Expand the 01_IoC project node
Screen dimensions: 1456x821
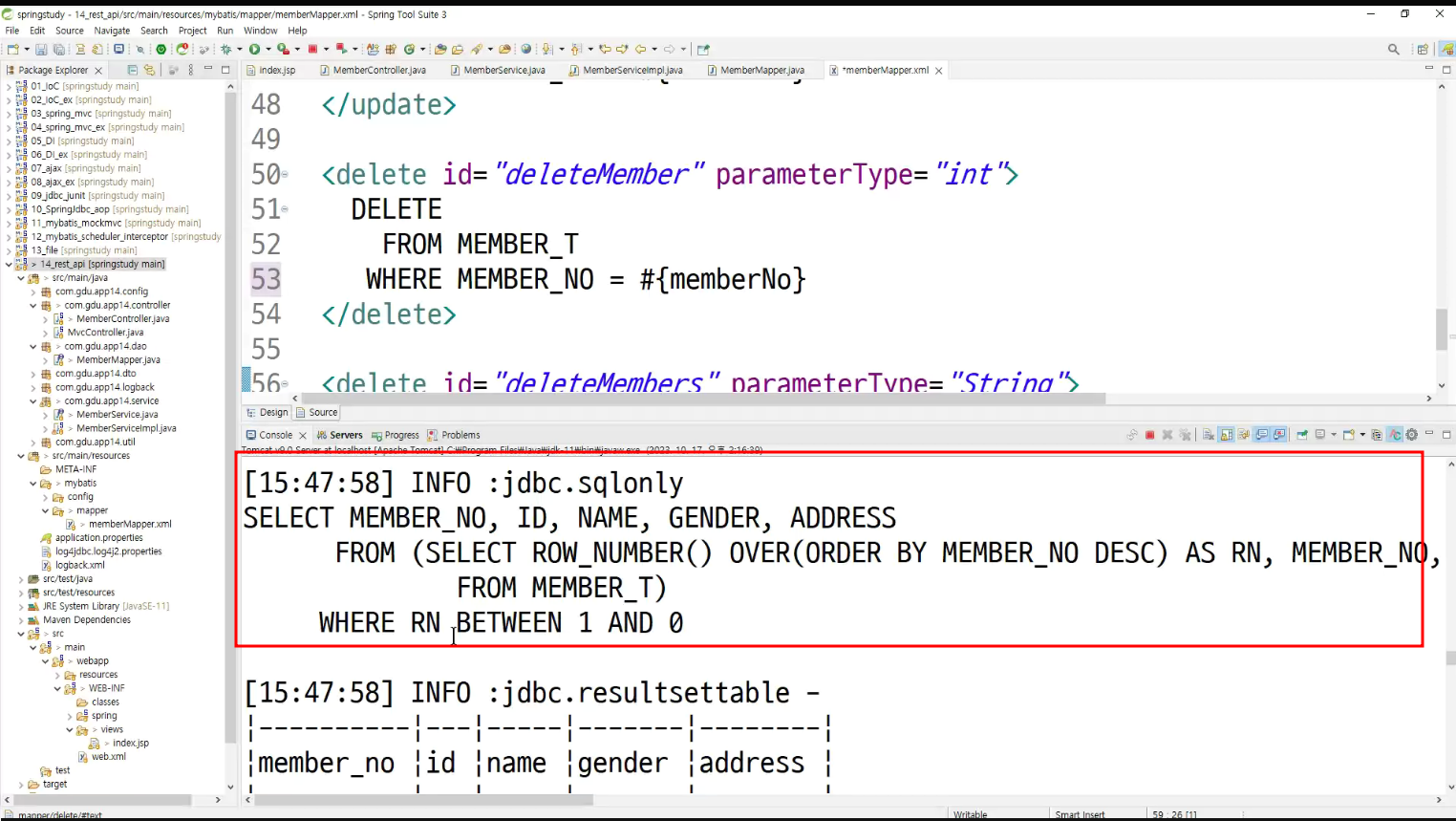(x=10, y=87)
